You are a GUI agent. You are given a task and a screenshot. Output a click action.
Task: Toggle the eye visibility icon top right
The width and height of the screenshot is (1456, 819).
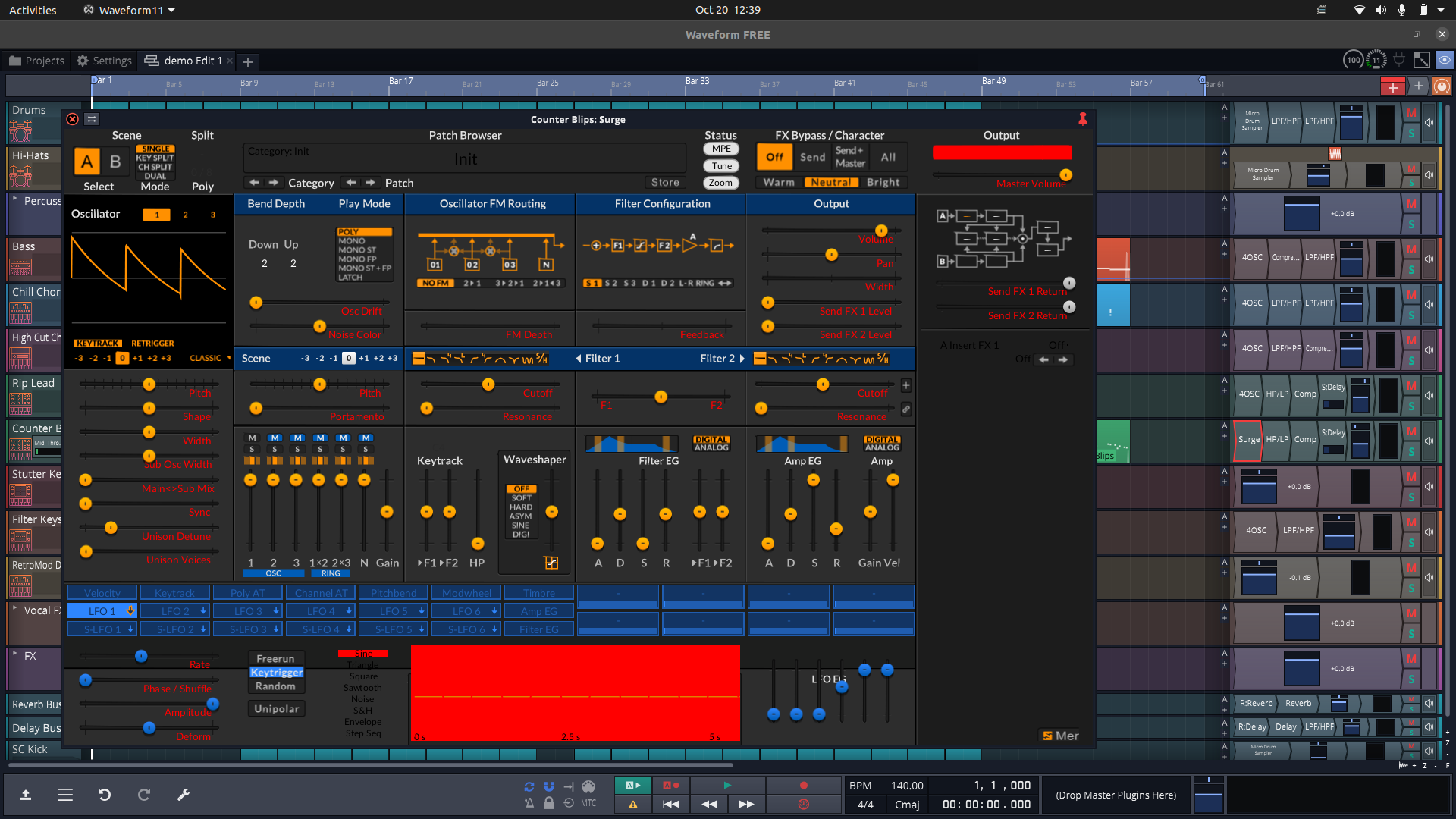click(x=1445, y=60)
